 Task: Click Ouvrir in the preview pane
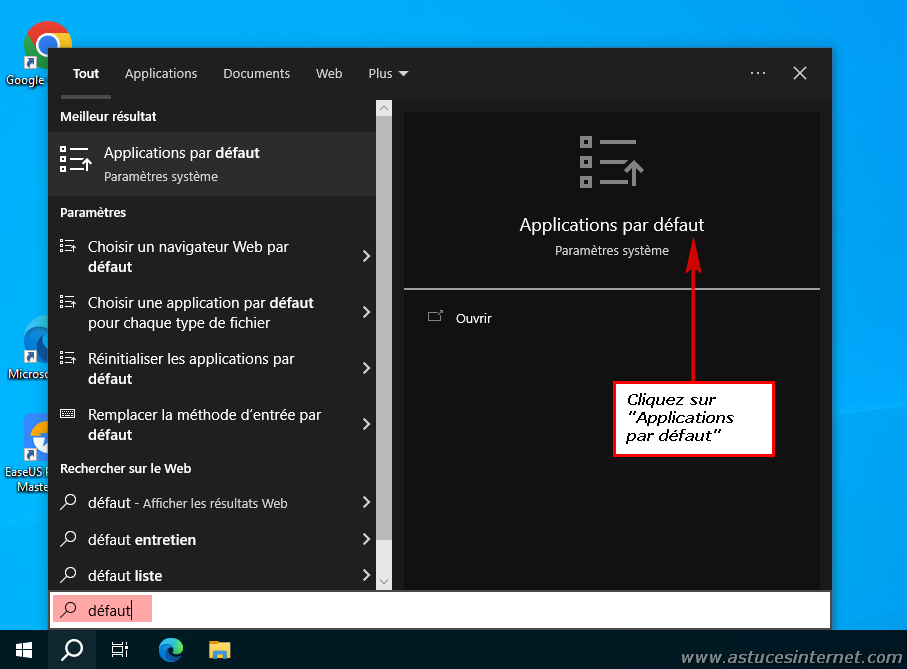(473, 318)
